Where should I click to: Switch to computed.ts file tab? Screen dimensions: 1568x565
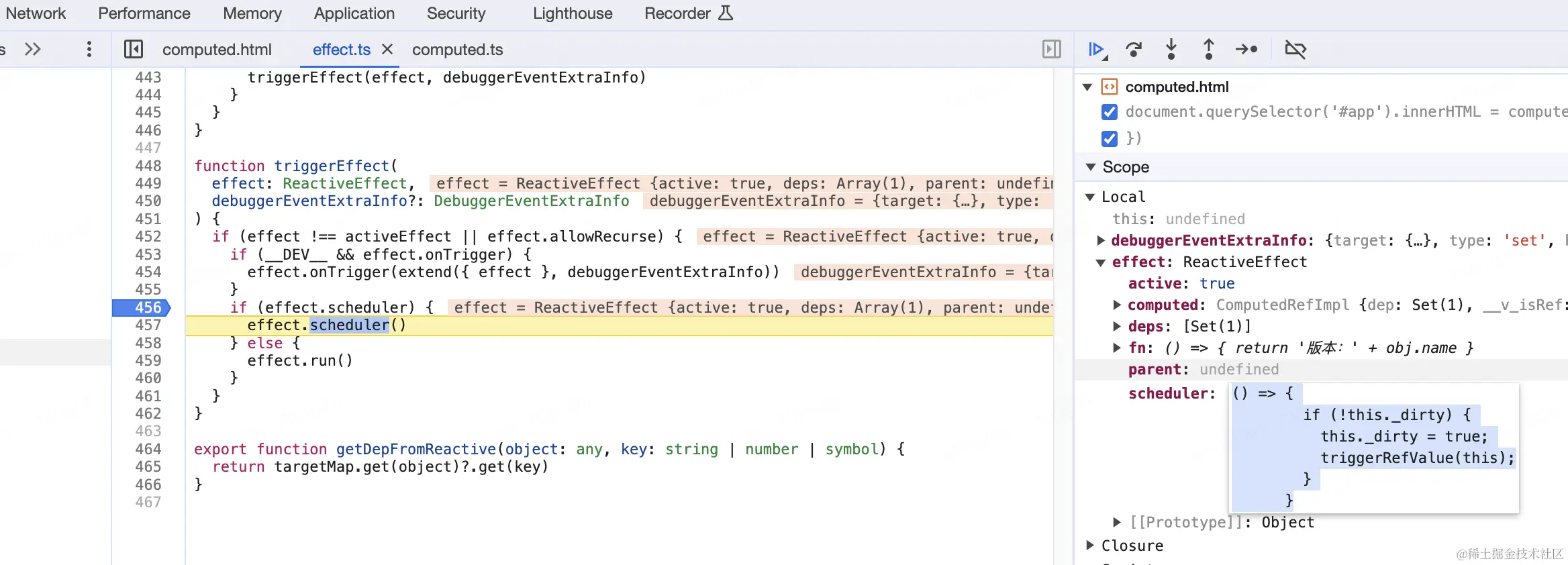point(458,50)
